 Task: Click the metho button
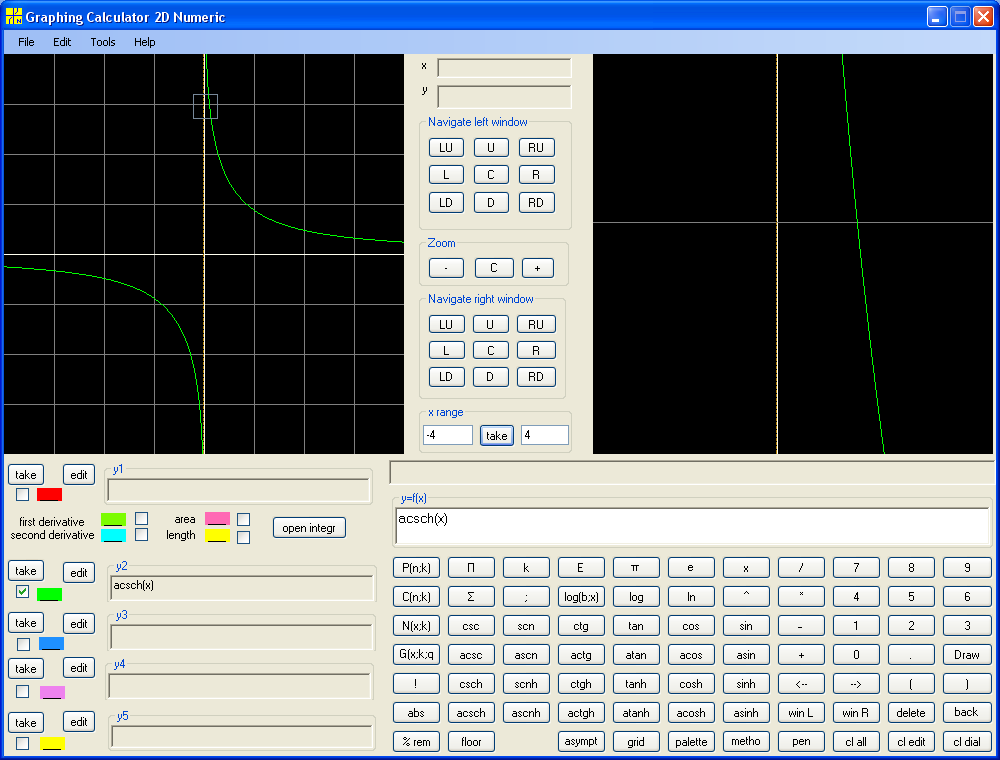746,742
